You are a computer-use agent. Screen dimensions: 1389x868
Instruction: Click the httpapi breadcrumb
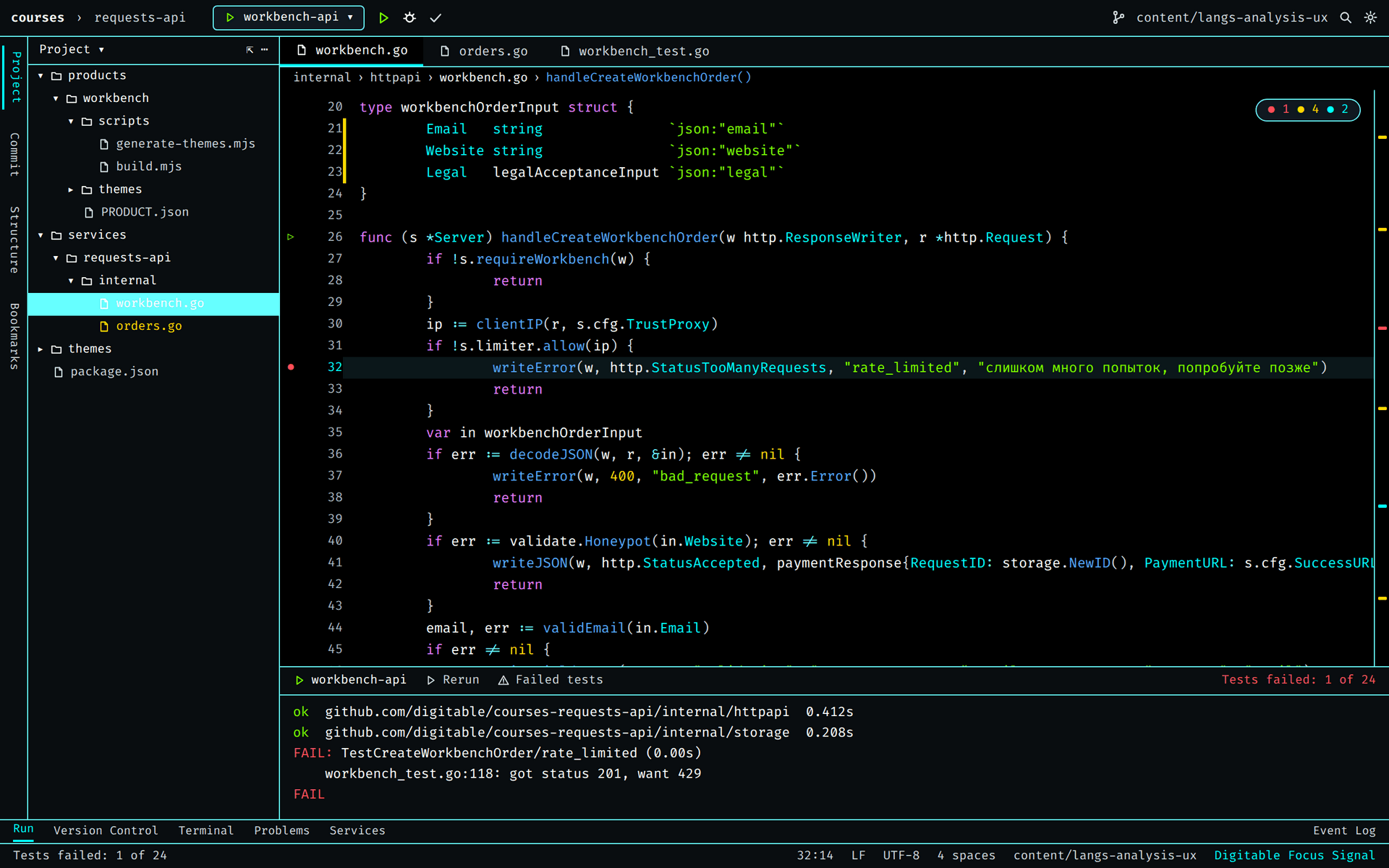395,77
